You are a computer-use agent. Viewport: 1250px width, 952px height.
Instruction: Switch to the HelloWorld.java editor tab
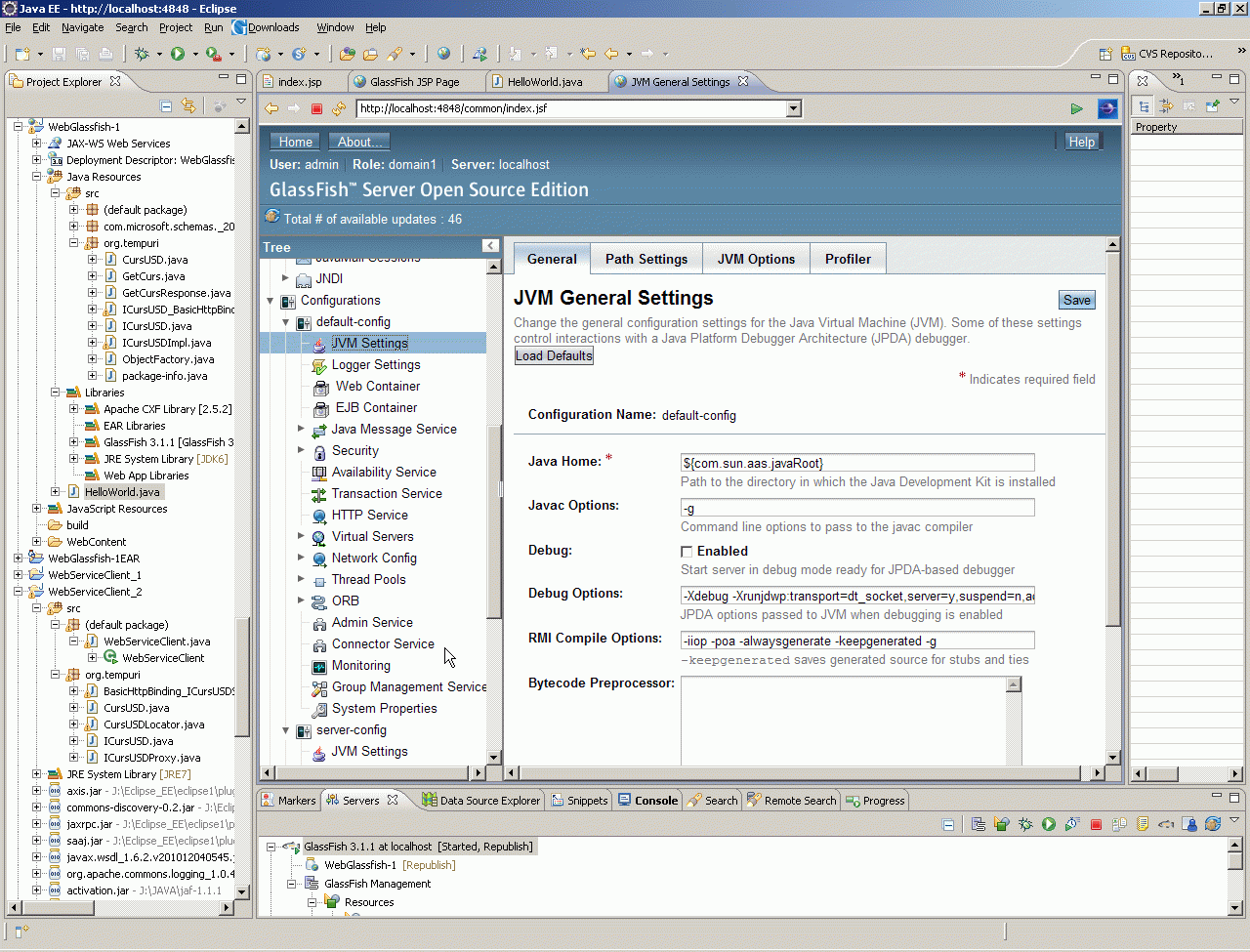click(x=545, y=82)
